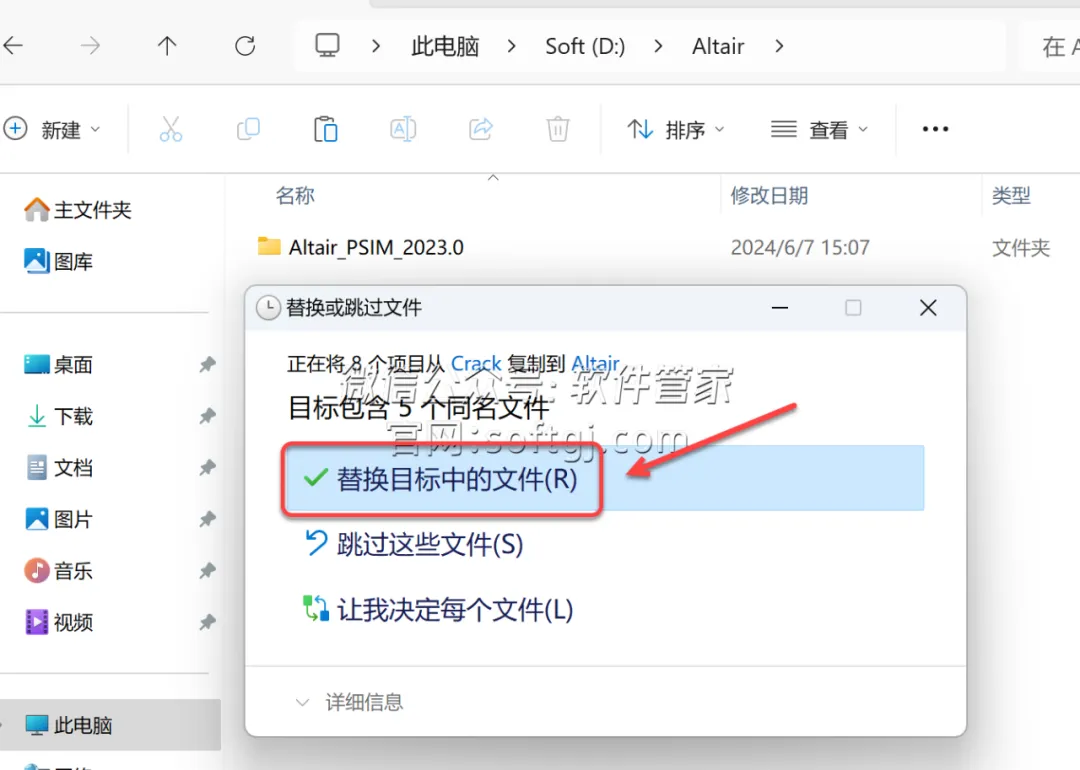The width and height of the screenshot is (1080, 770).
Task: Expand 详细信息 details in the dialog
Action: coord(349,702)
